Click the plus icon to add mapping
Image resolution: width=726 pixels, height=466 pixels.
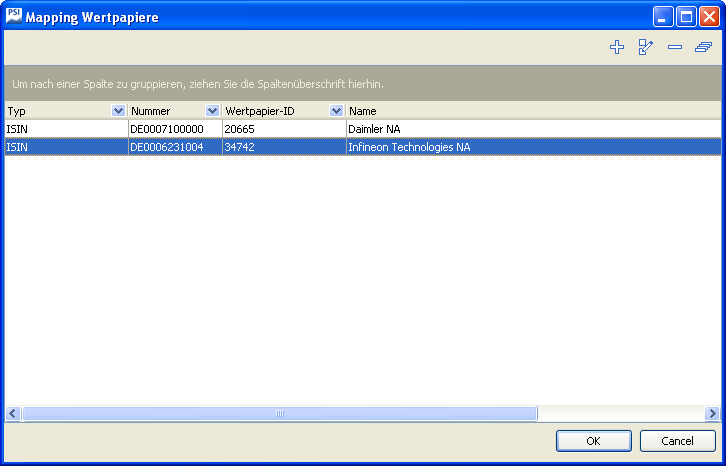click(x=617, y=47)
